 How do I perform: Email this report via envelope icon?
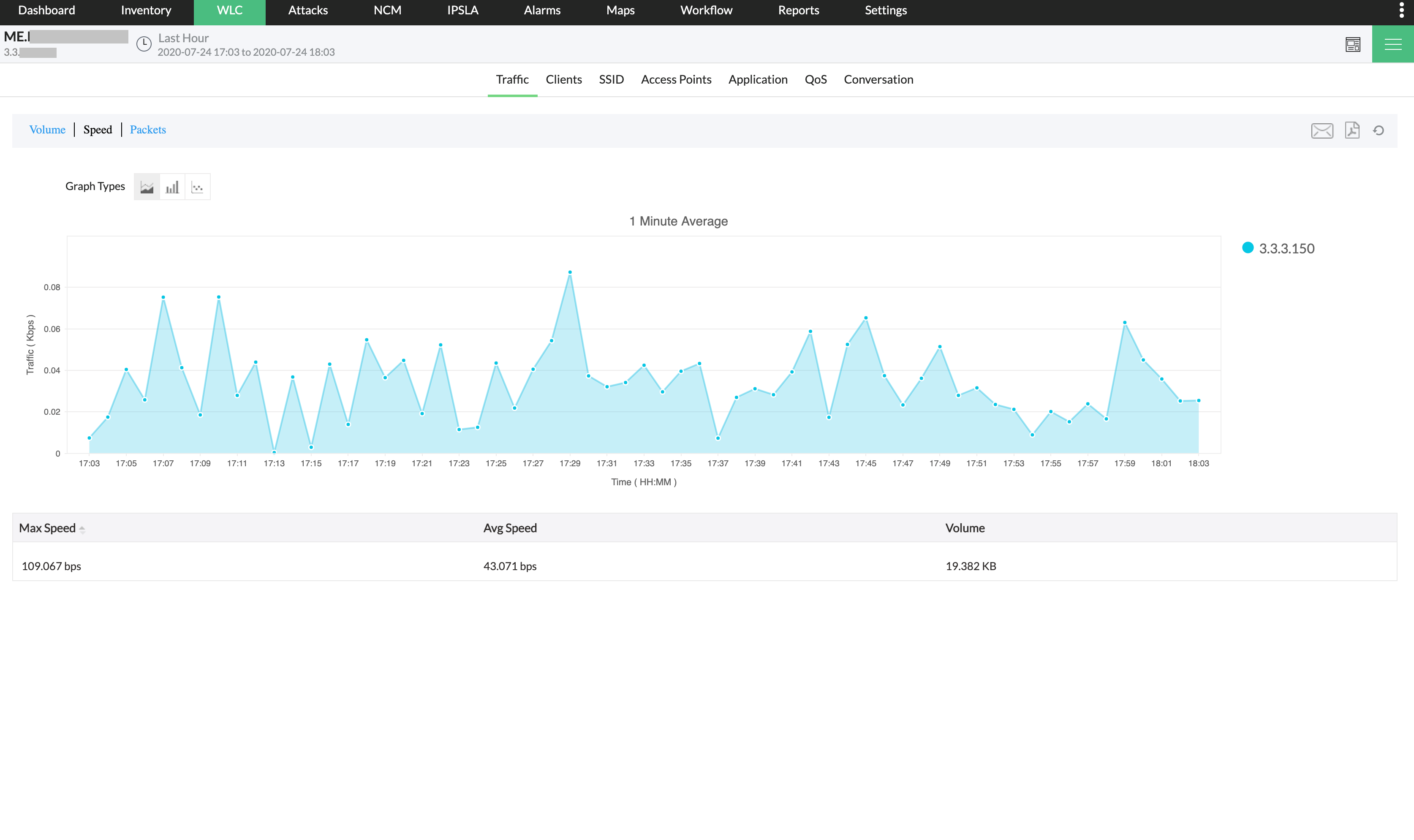tap(1322, 131)
